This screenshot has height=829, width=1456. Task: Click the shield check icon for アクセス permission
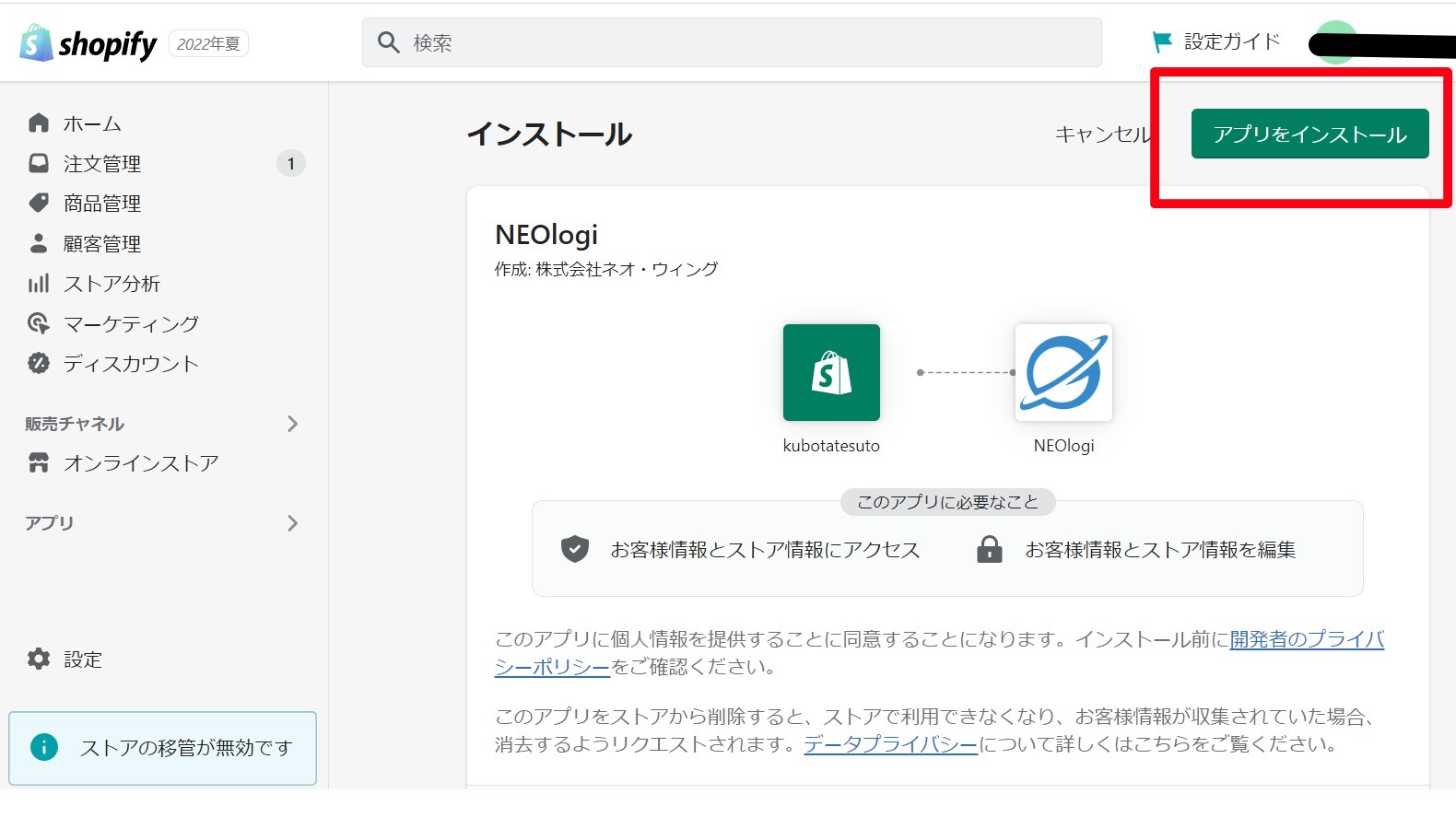click(575, 549)
